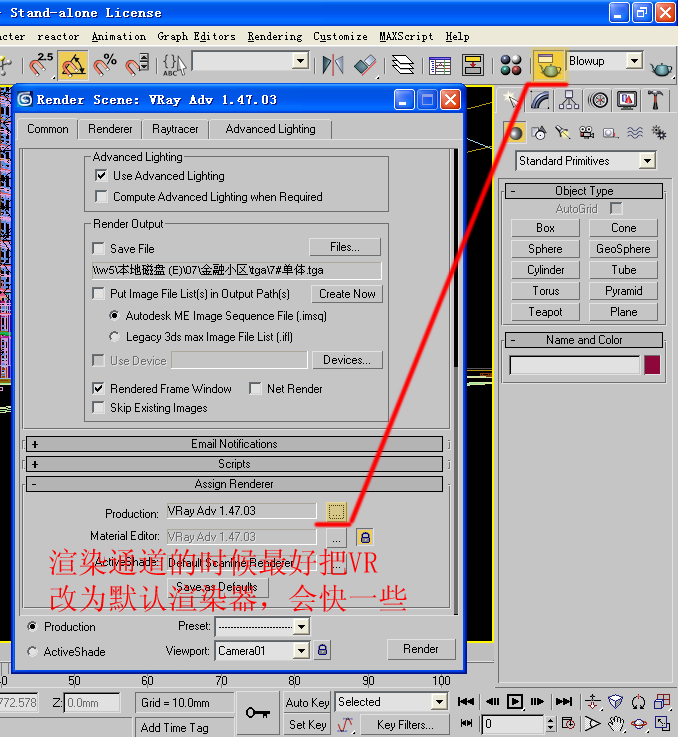The width and height of the screenshot is (678, 737).
Task: Open Render Scene dialog teapot icon
Action: [549, 65]
